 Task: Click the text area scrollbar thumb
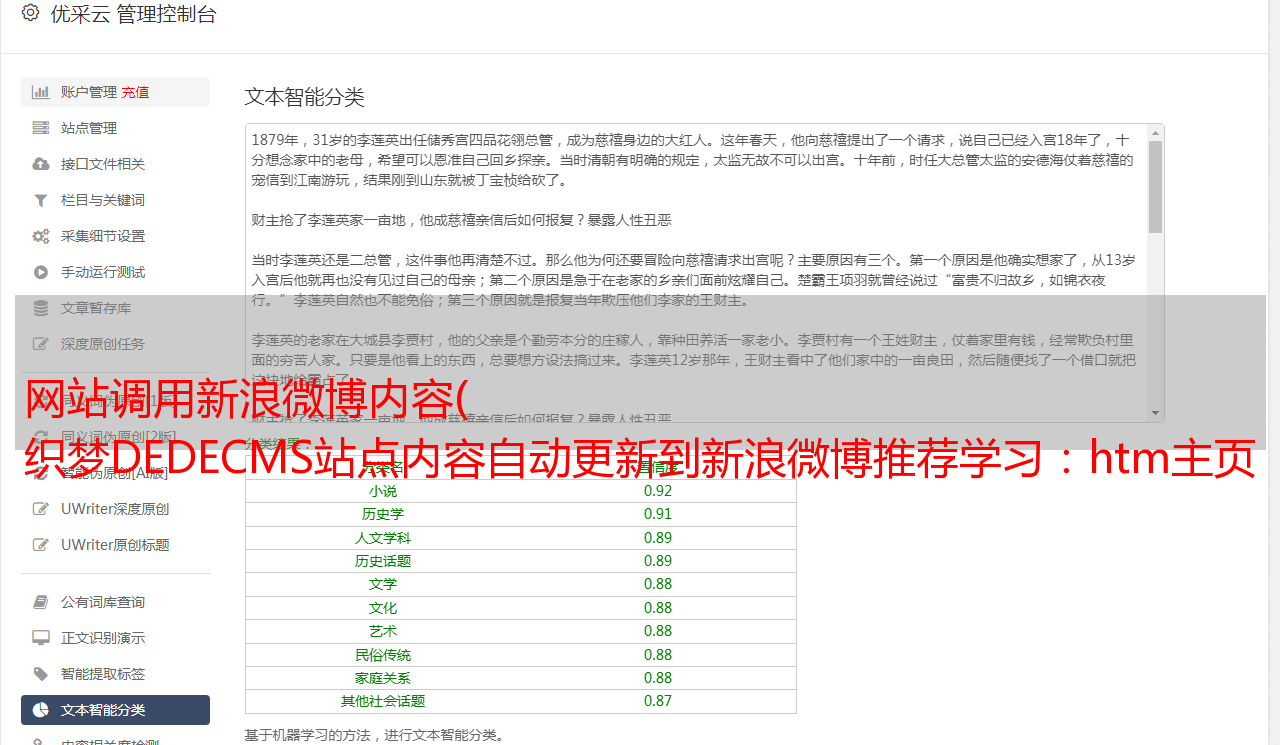(1156, 186)
